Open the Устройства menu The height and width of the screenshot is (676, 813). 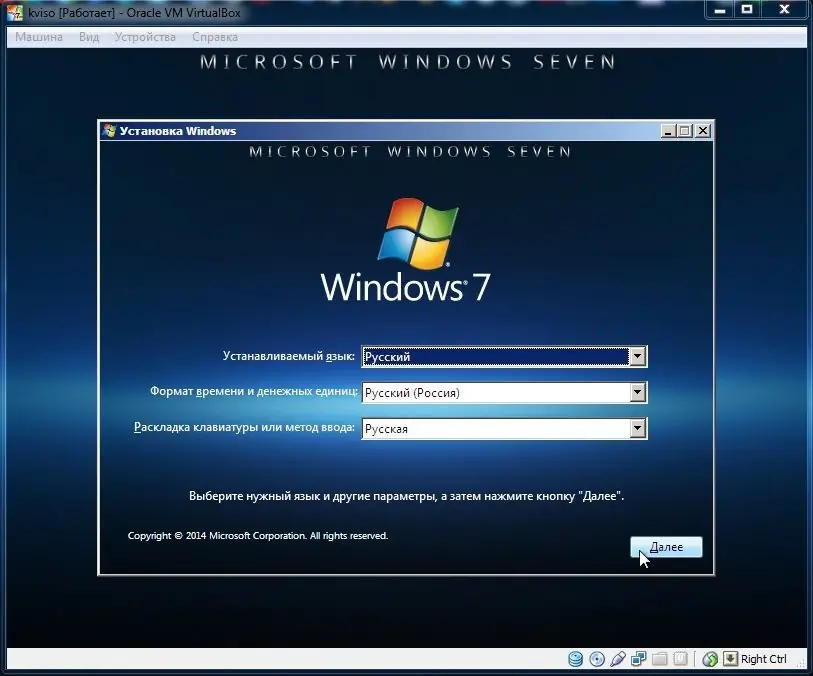point(145,36)
